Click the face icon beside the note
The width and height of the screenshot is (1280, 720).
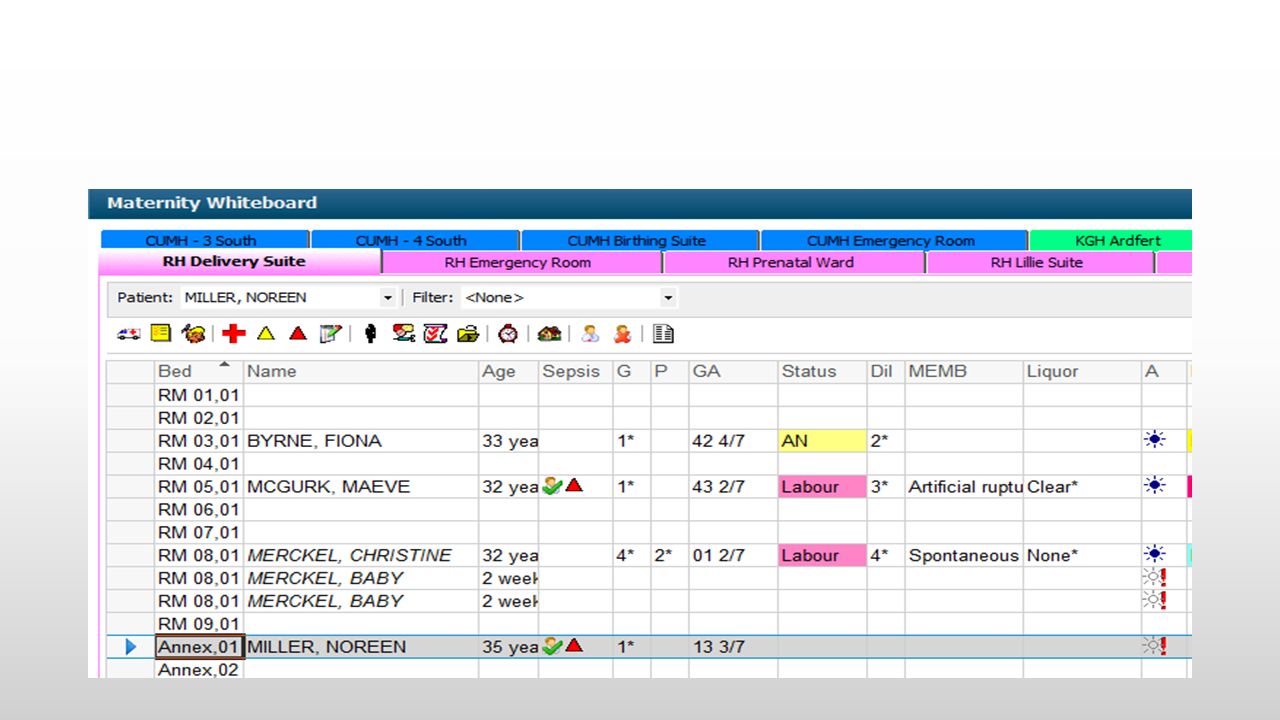click(x=193, y=334)
